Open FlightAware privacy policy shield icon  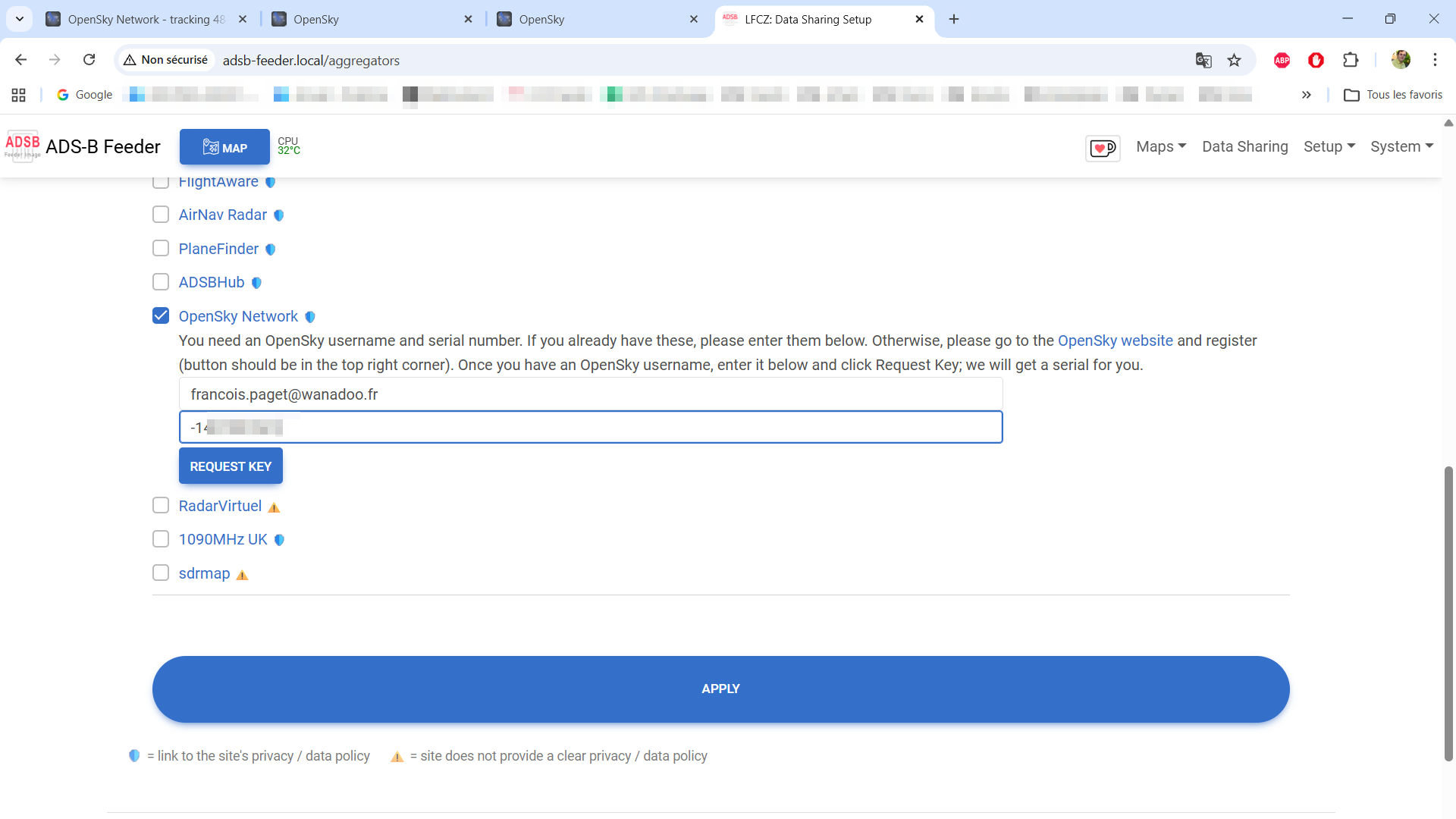point(271,182)
